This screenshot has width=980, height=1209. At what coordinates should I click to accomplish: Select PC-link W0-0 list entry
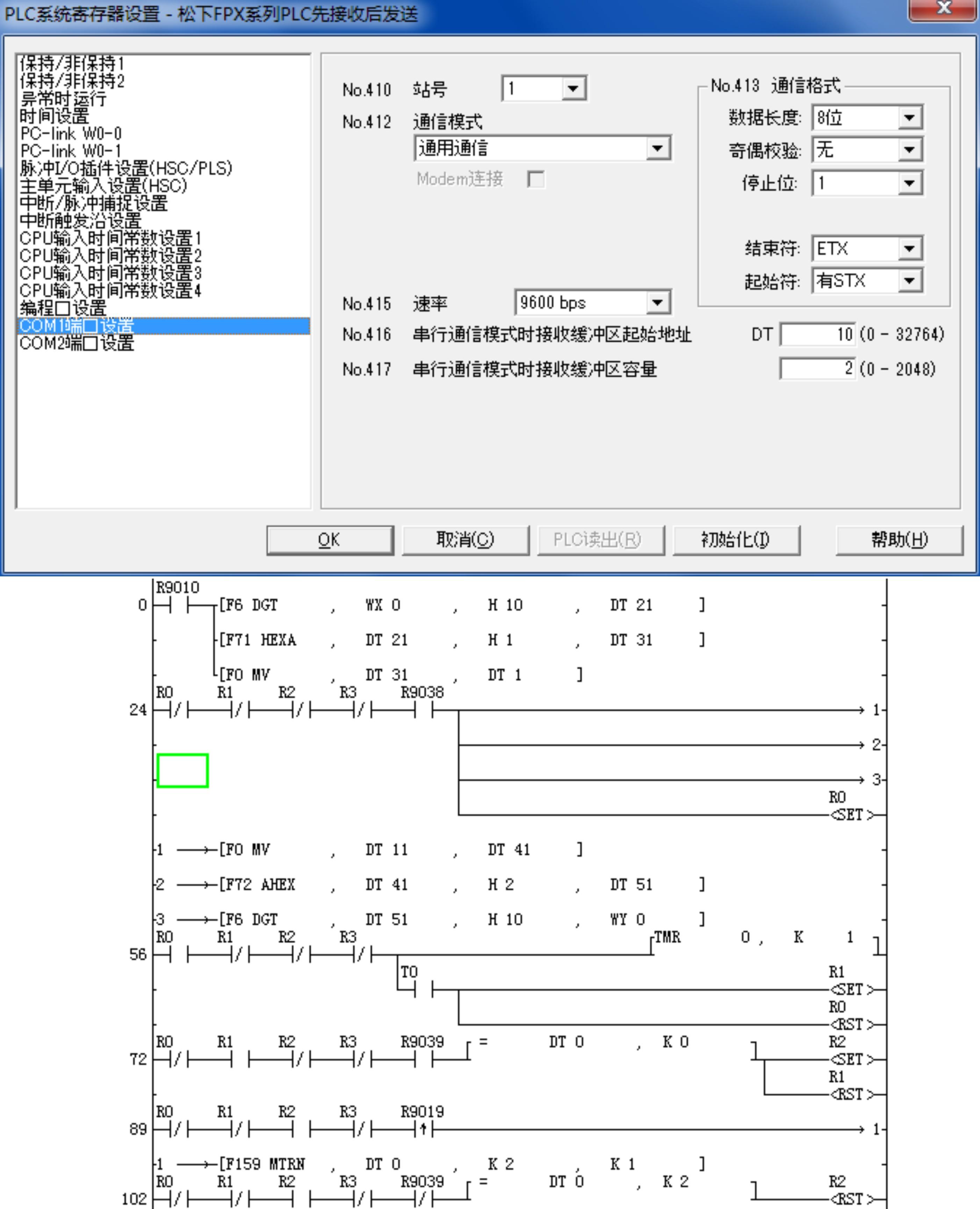click(x=71, y=134)
